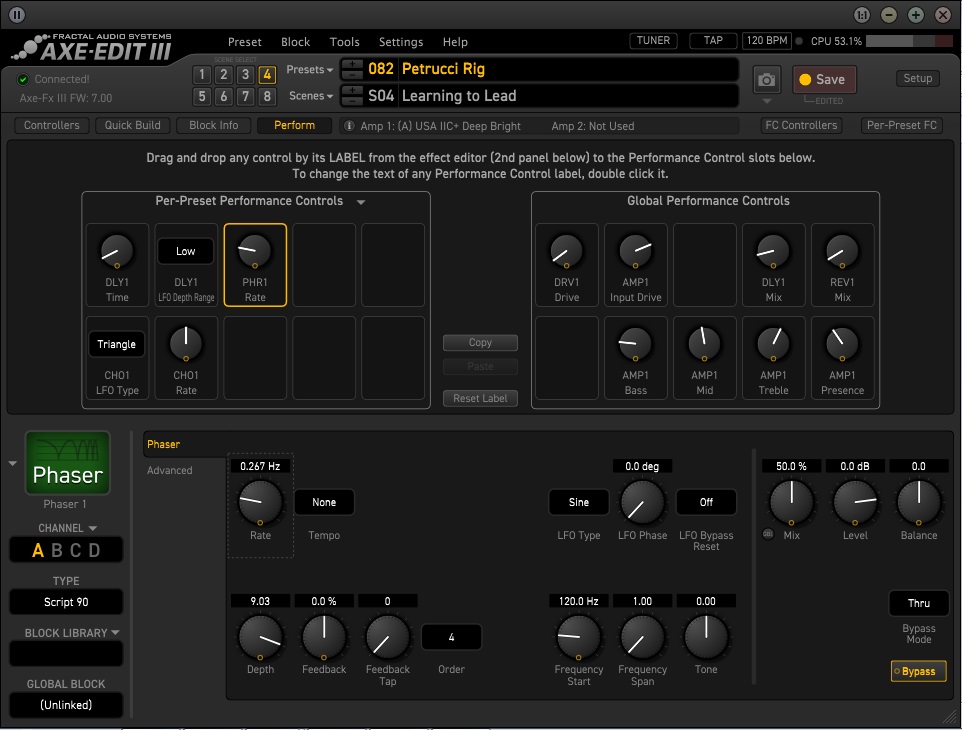The height and width of the screenshot is (730, 962).
Task: Select the Advanced page of Phaser
Action: (169, 471)
